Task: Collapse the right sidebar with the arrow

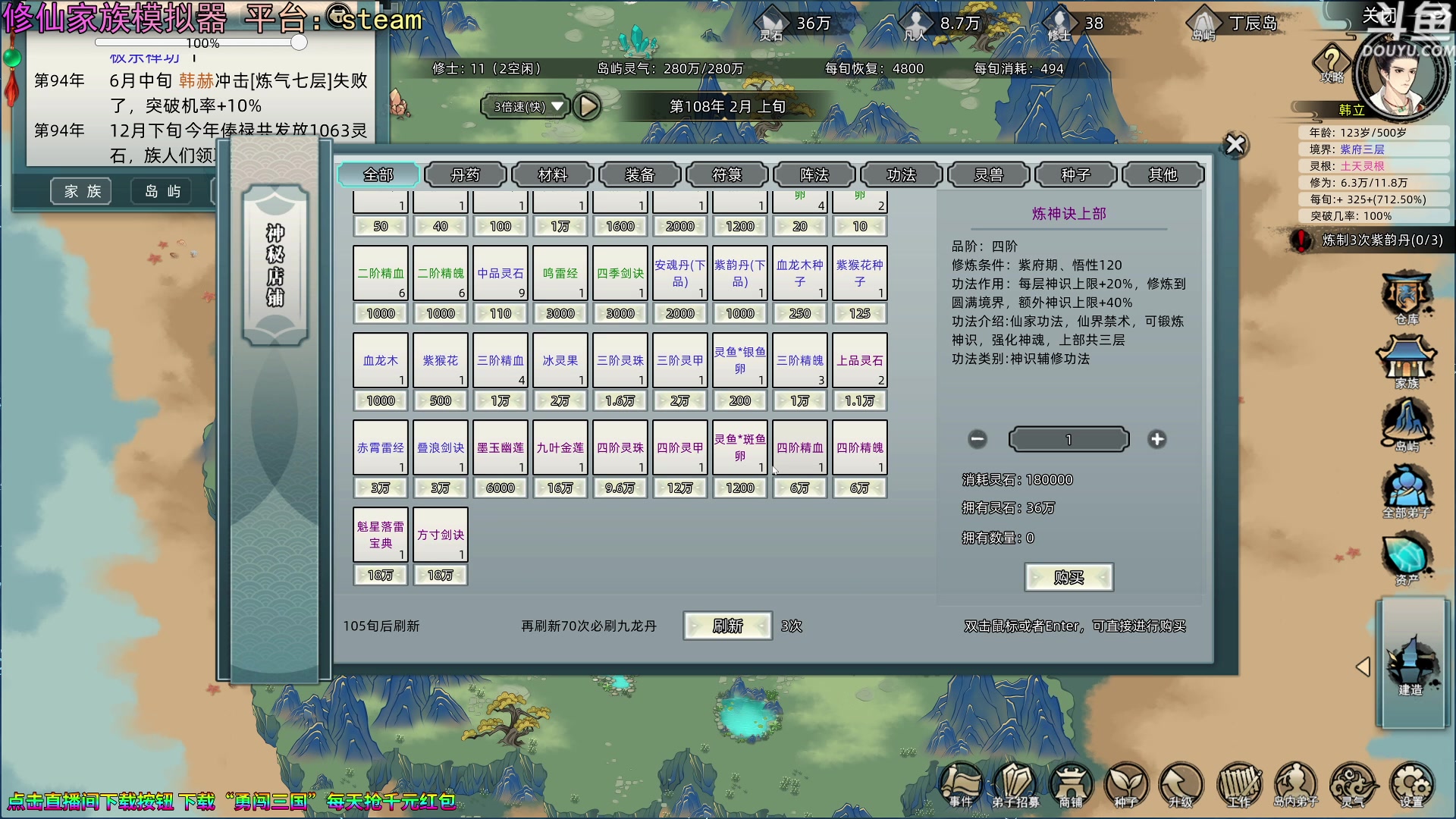Action: pyautogui.click(x=1361, y=668)
